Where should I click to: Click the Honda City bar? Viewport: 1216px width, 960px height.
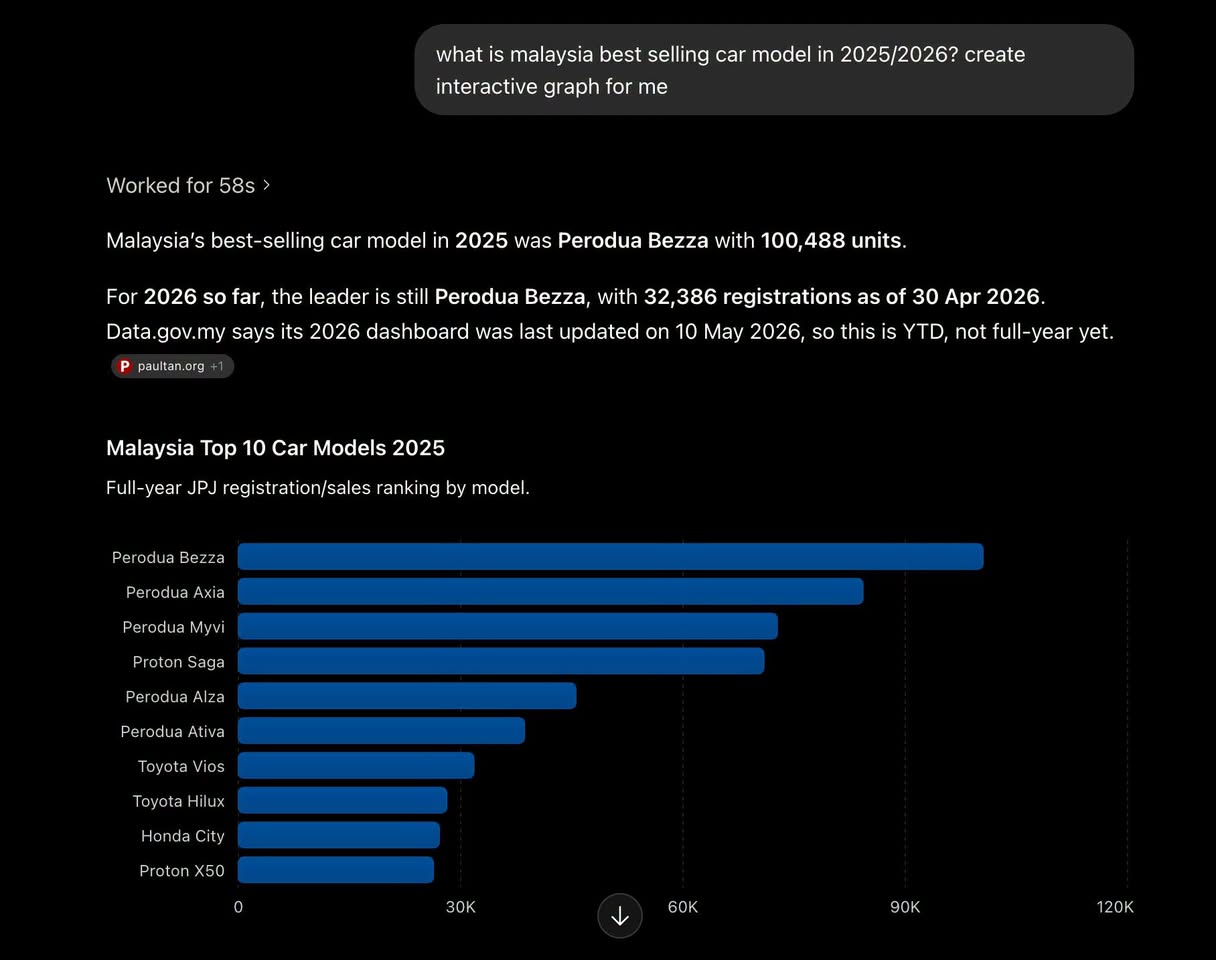tap(338, 835)
